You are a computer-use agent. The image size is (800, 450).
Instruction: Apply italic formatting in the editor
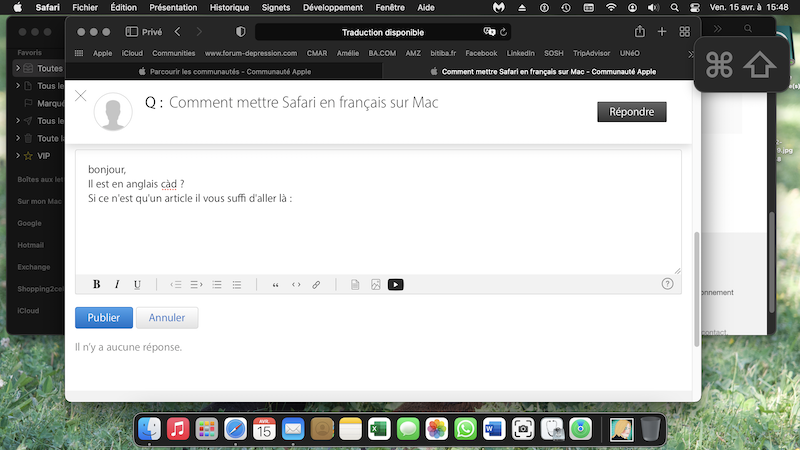coord(117,284)
